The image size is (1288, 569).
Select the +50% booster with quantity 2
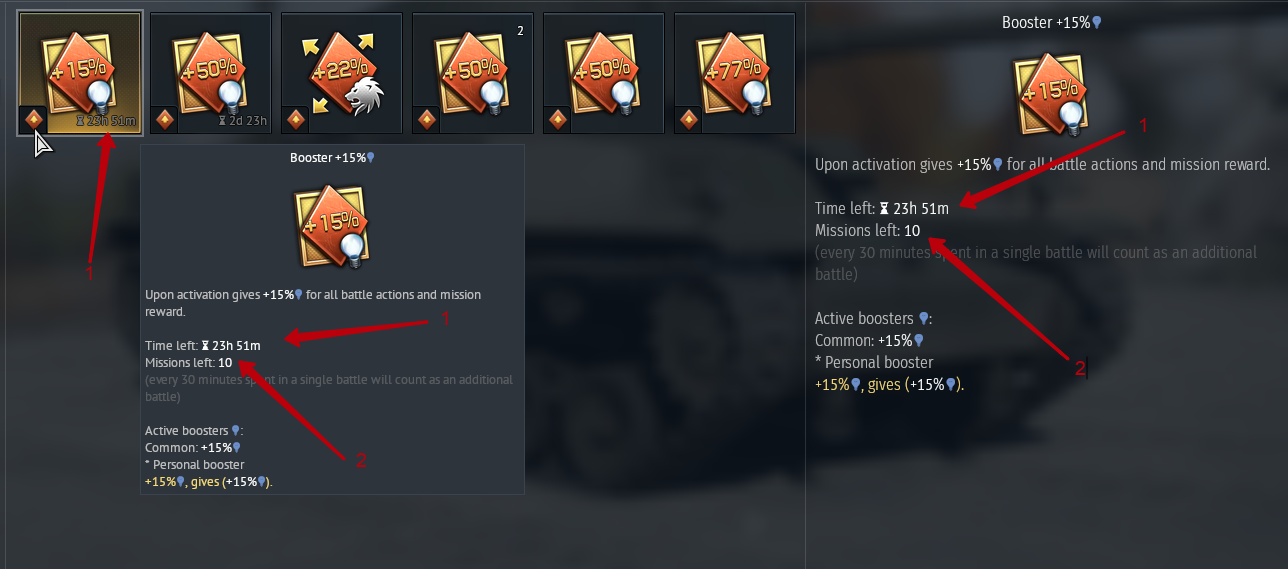click(472, 72)
